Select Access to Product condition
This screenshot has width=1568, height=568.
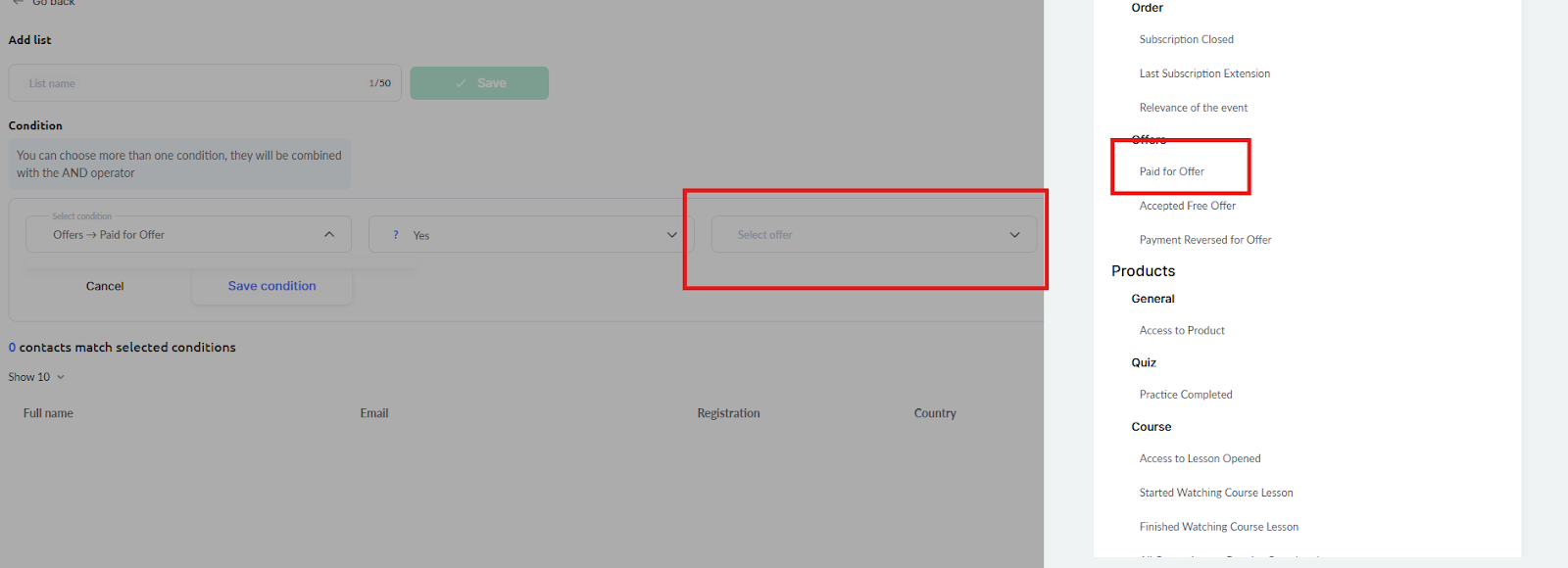point(1182,331)
